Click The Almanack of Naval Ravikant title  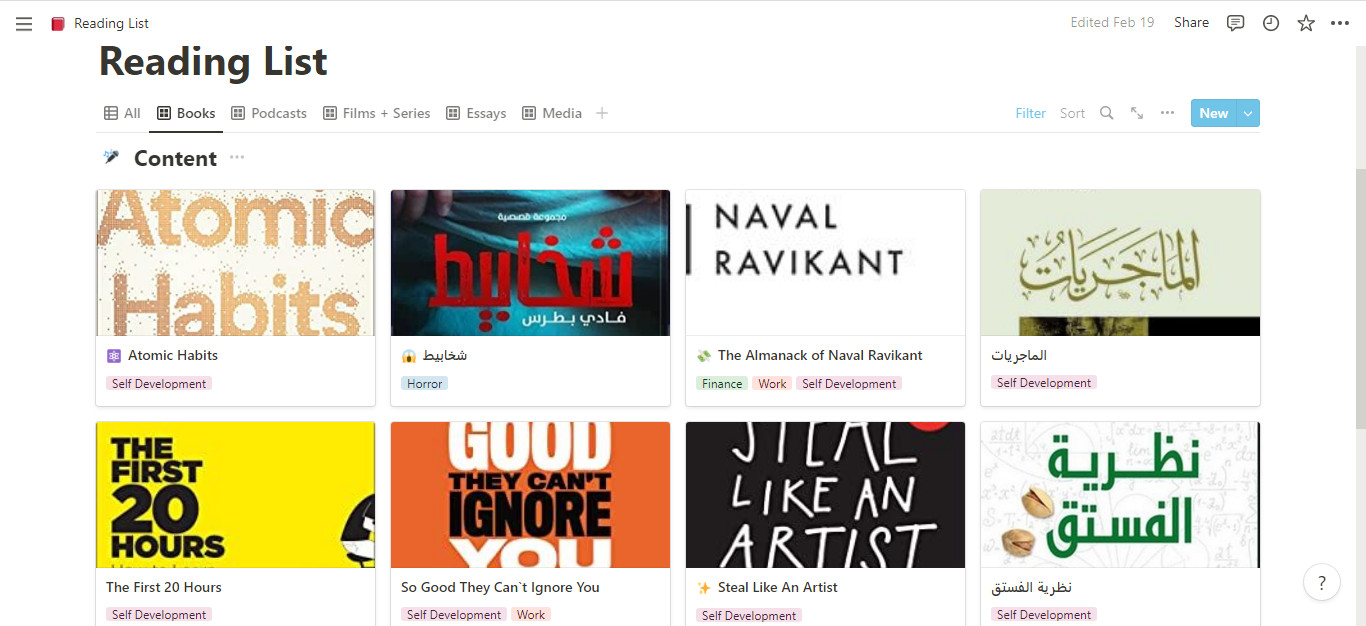tap(820, 355)
